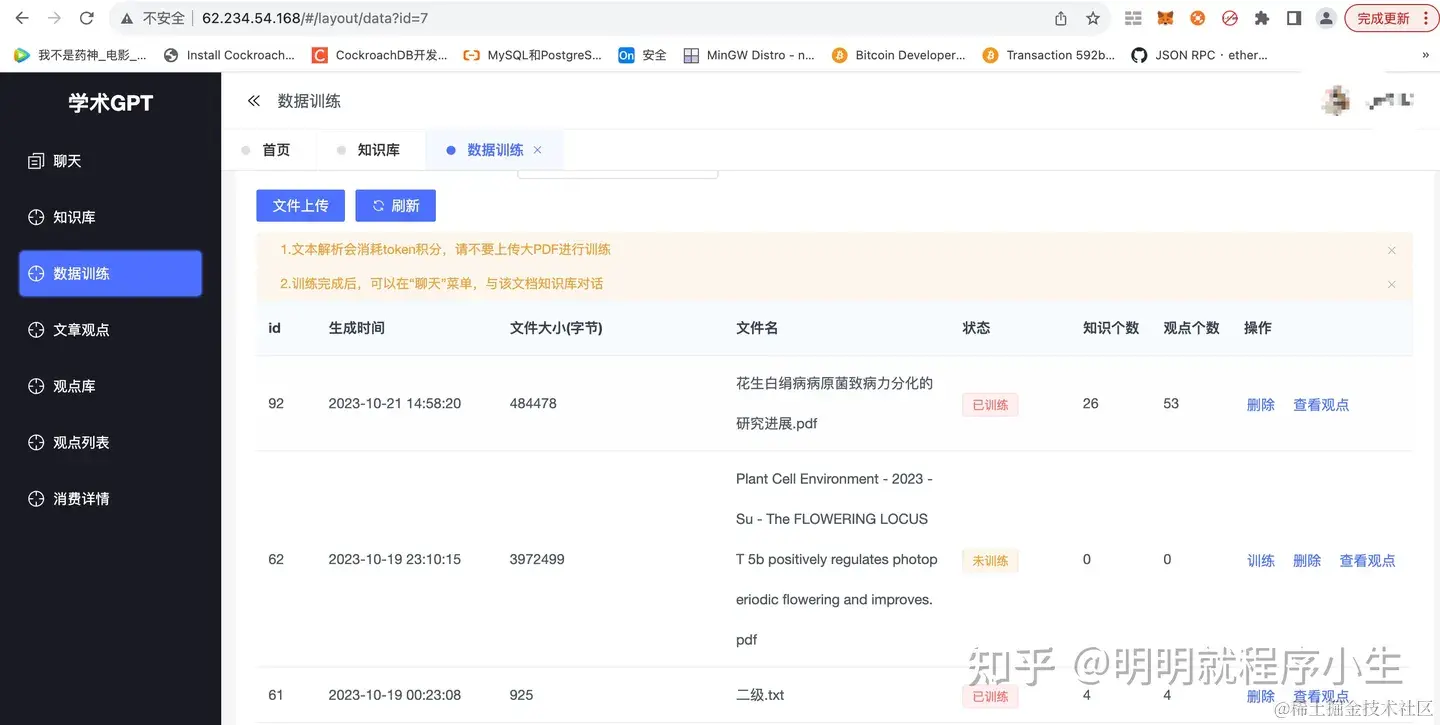Go forward with browser arrow

pos(54,18)
